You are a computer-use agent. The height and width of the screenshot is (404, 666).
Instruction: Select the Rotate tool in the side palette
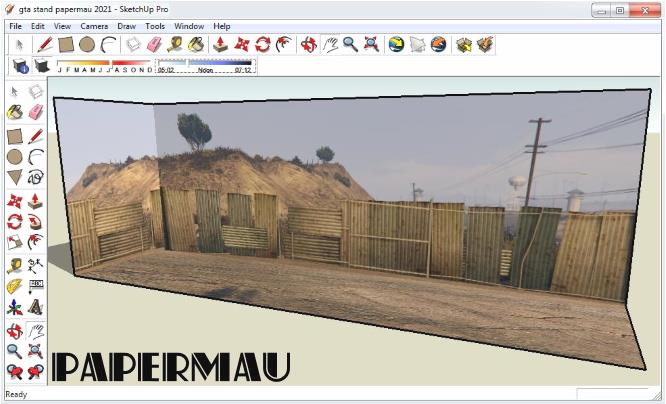[14, 221]
